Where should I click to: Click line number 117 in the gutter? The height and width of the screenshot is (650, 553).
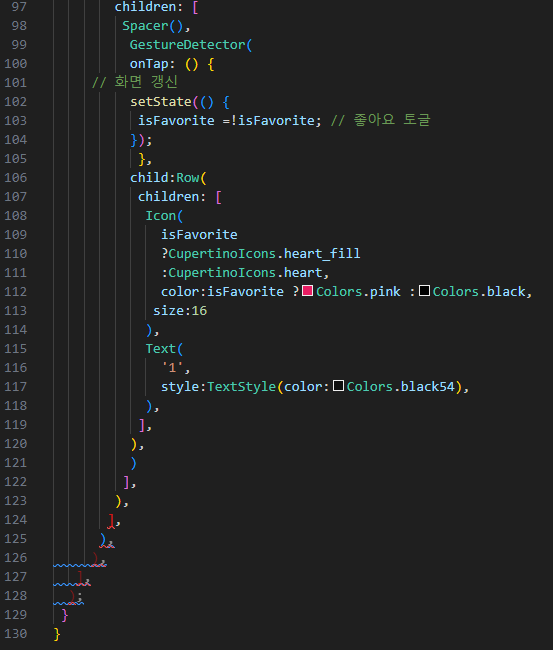pos(16,387)
